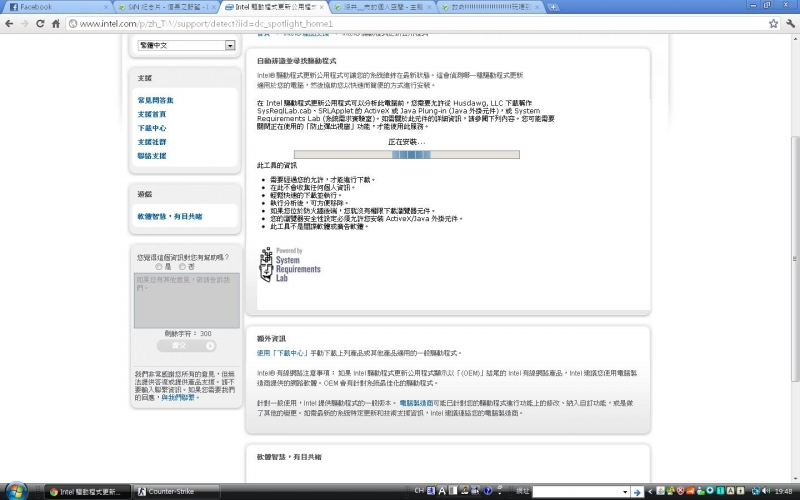The width and height of the screenshot is (800, 500).
Task: Click the arrow icon on the feedback submit button
Action: pyautogui.click(x=210, y=346)
